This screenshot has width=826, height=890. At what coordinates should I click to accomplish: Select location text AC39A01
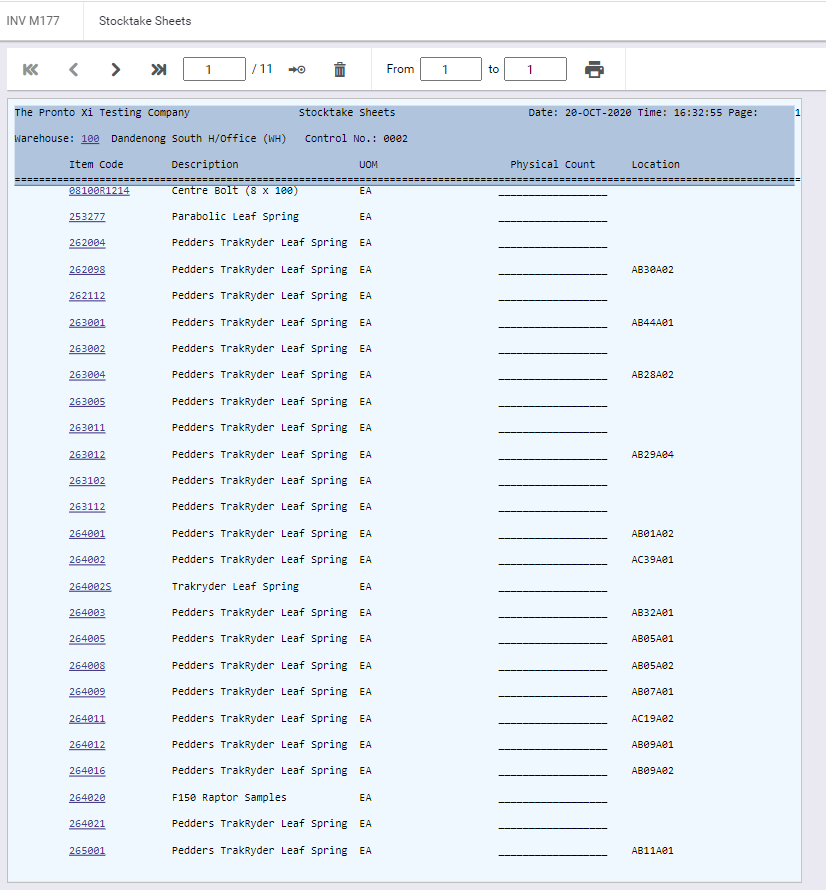[652, 560]
